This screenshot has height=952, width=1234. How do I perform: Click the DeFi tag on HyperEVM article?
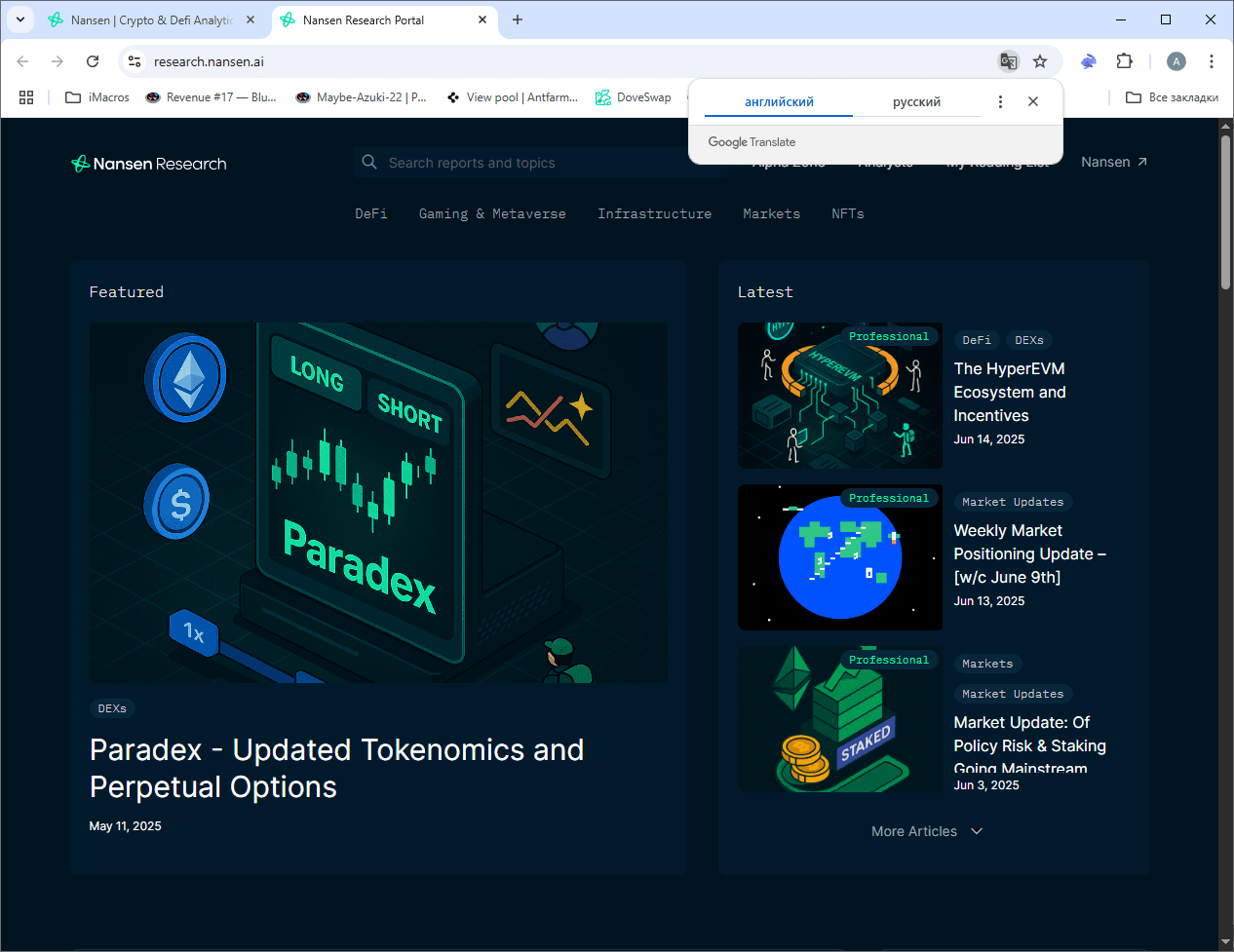coord(977,340)
